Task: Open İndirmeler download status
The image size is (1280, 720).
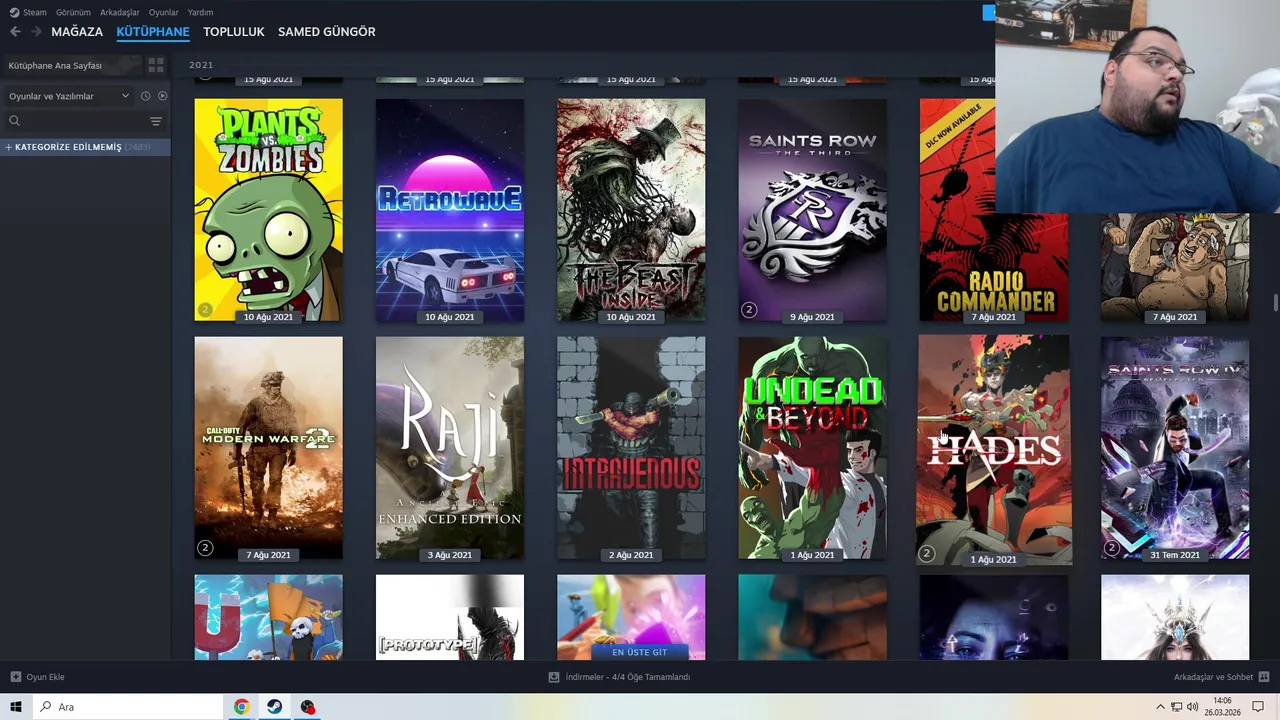Action: tap(628, 677)
